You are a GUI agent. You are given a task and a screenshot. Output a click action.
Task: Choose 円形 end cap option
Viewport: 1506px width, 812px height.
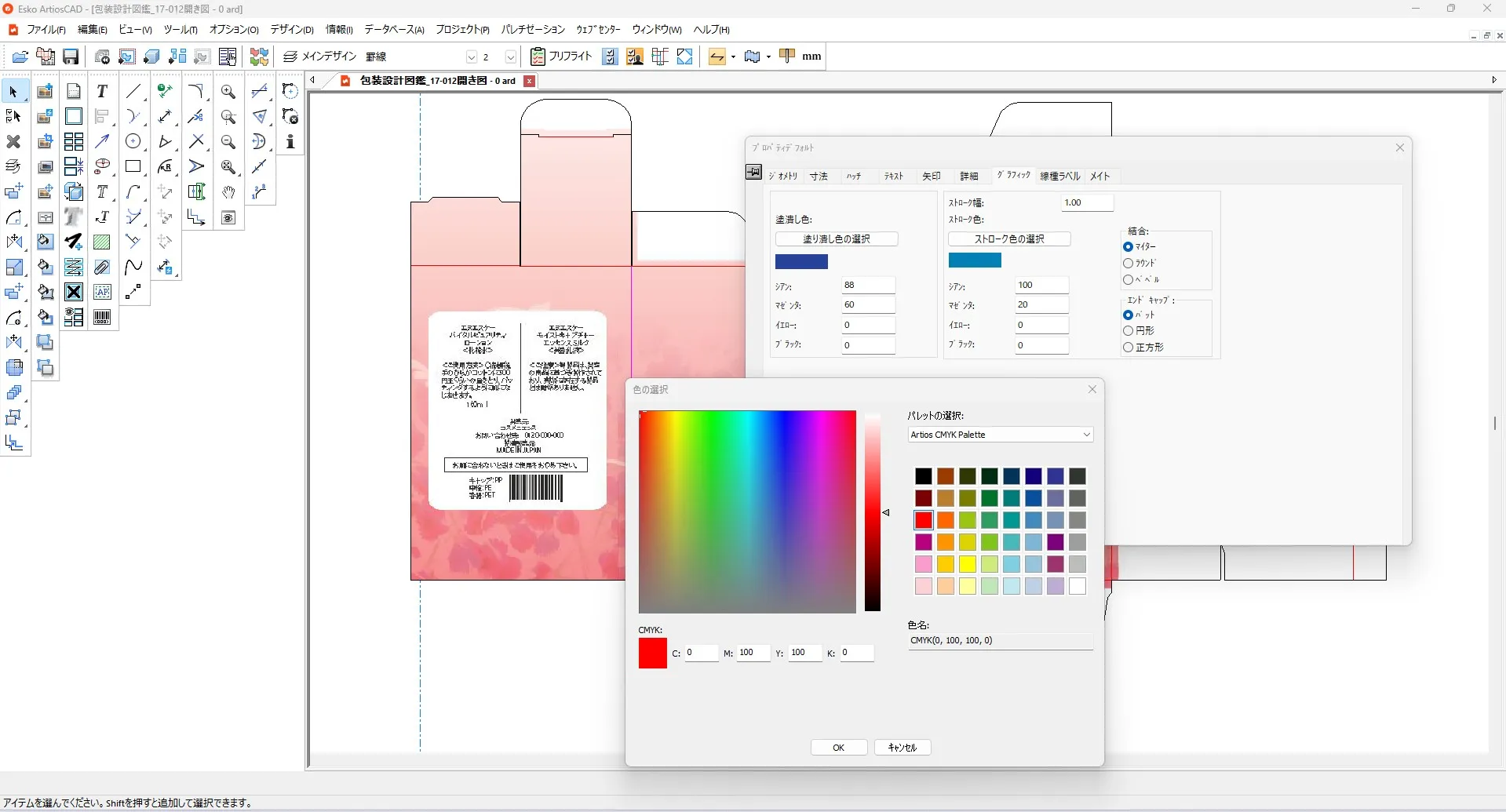coord(1127,330)
